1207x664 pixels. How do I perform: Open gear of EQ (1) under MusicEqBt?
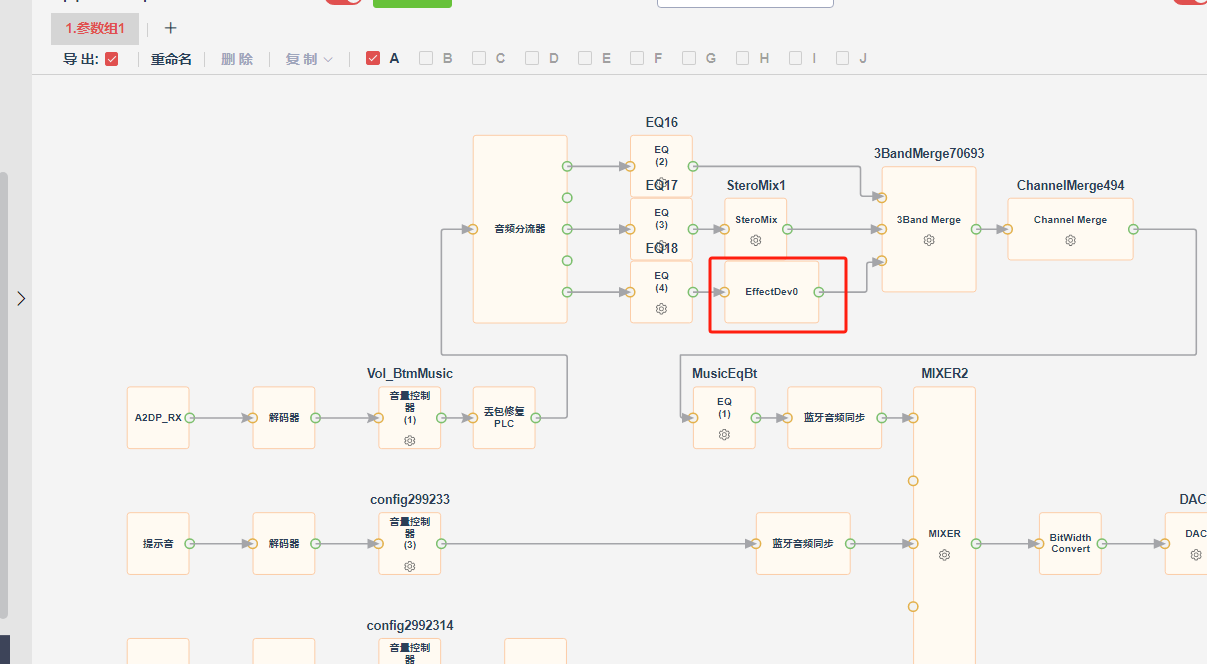(724, 435)
